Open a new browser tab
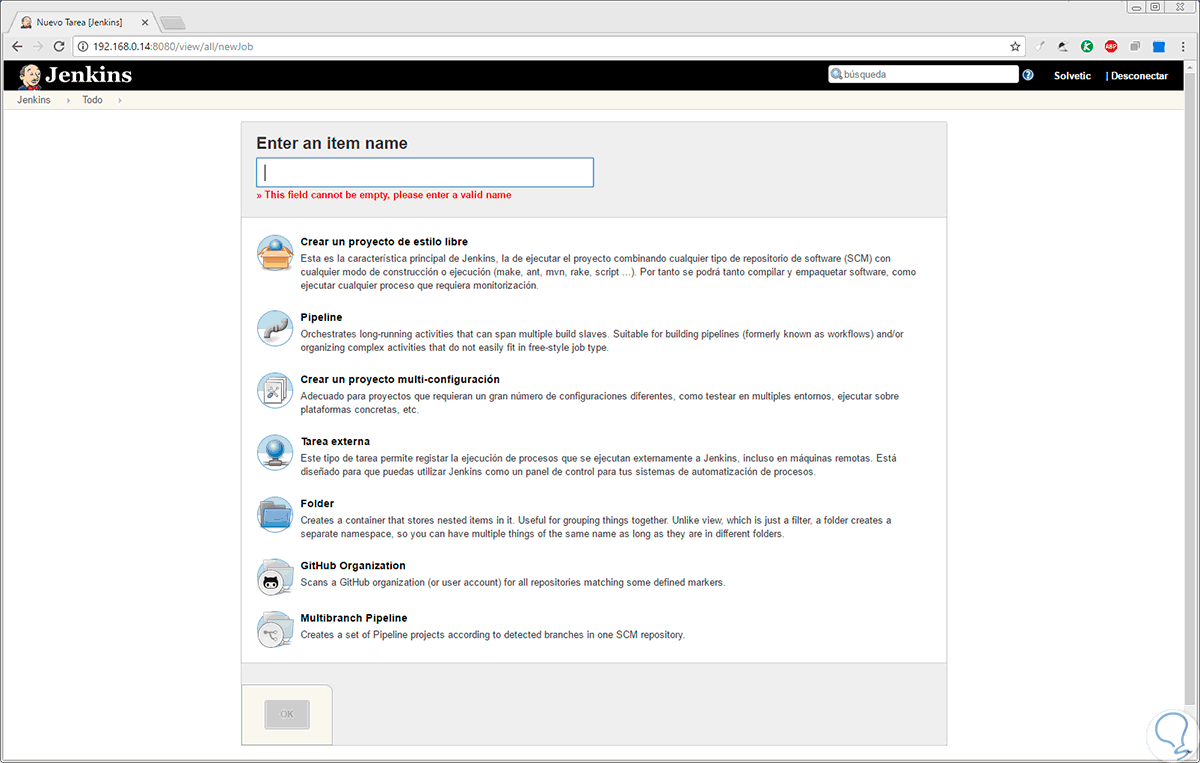This screenshot has height=763, width=1200. tap(172, 22)
